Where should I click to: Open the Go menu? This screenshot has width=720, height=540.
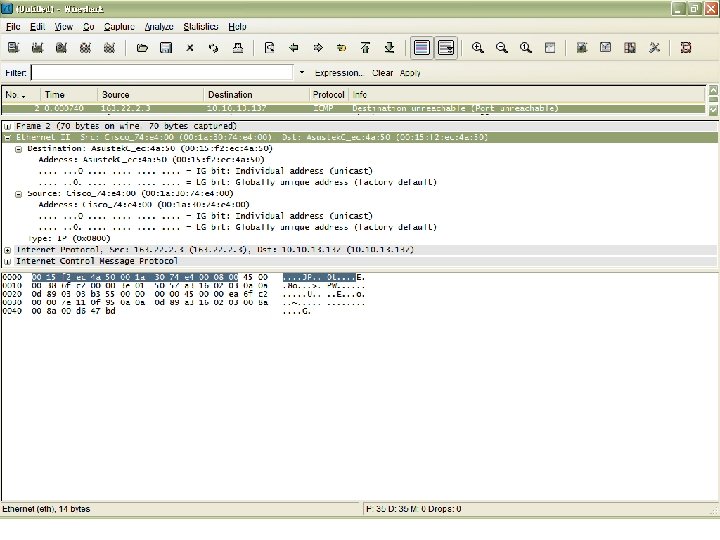pos(89,27)
